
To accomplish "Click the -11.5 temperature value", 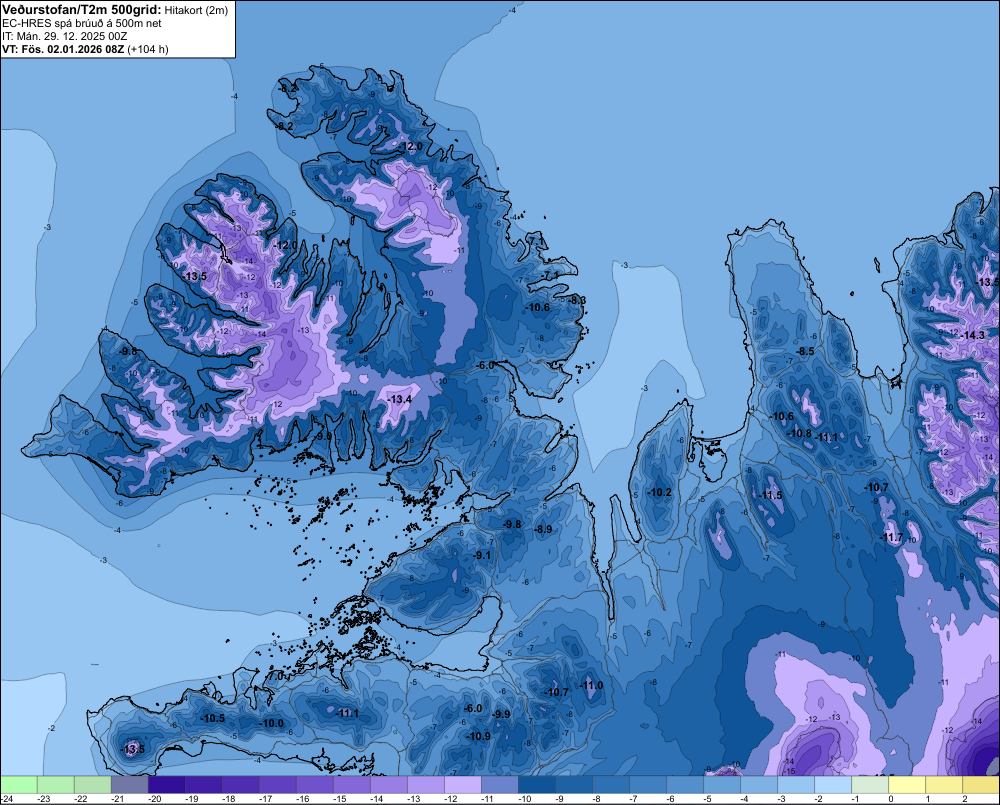I will click(x=771, y=496).
